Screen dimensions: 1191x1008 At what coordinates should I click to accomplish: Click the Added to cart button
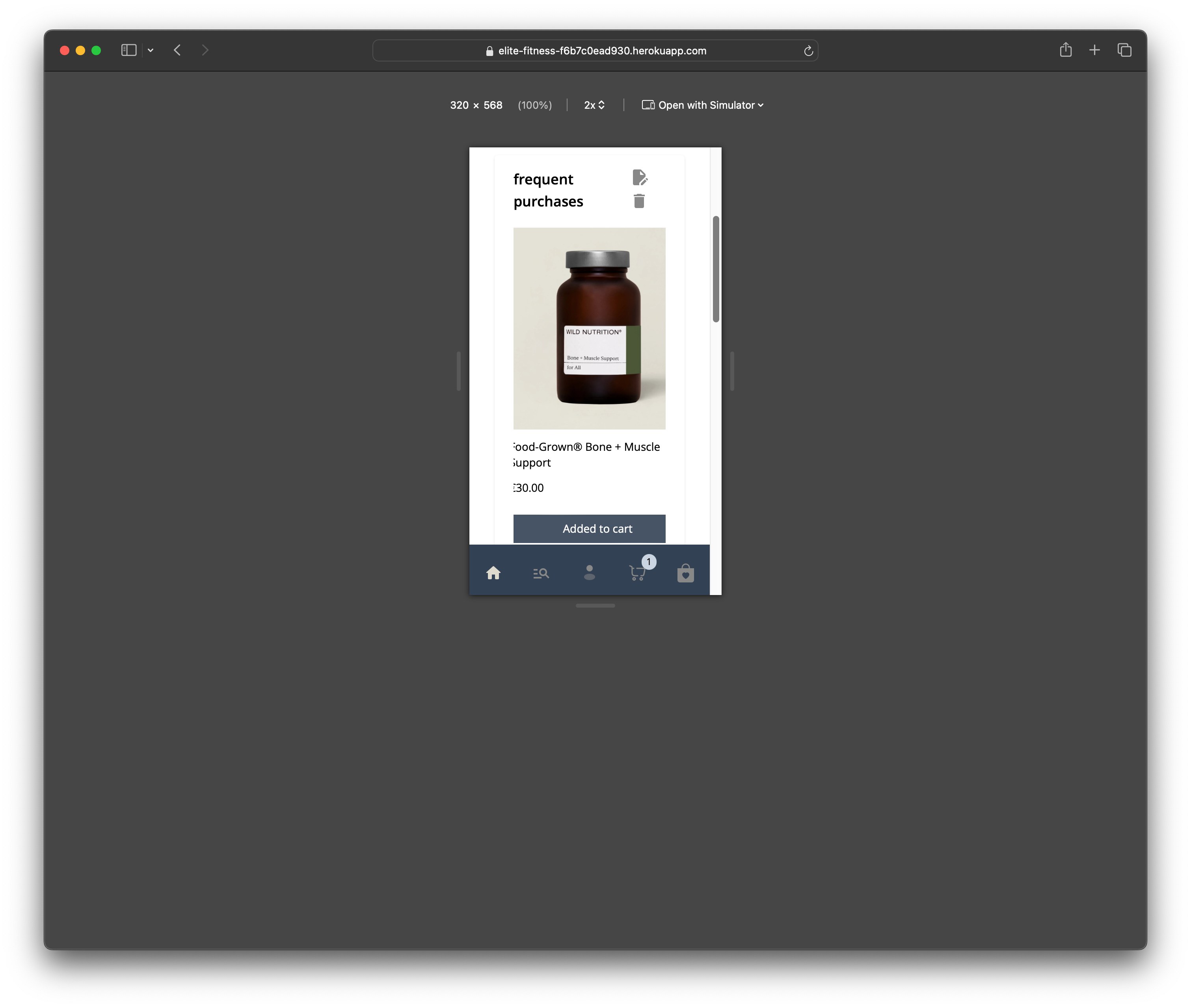coord(589,528)
